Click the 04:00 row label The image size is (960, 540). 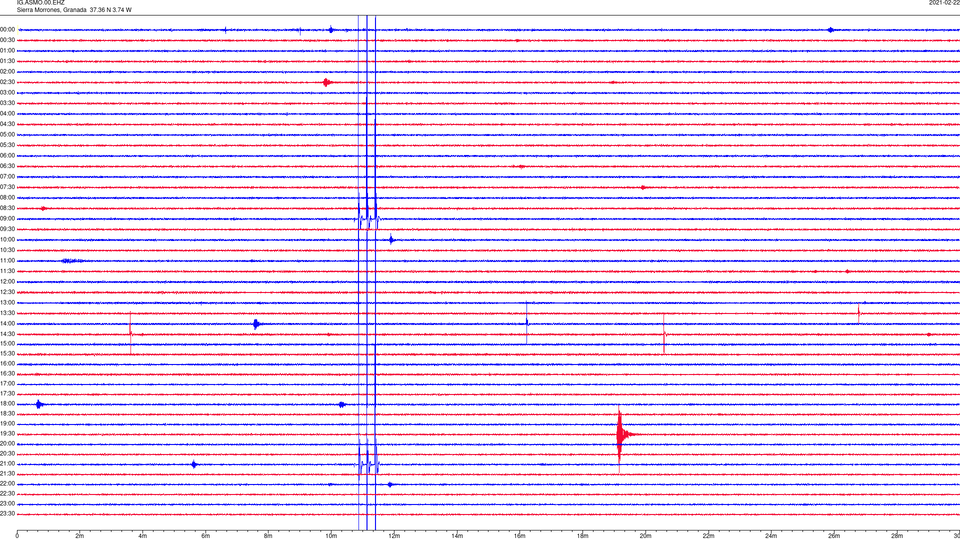pyautogui.click(x=7, y=113)
